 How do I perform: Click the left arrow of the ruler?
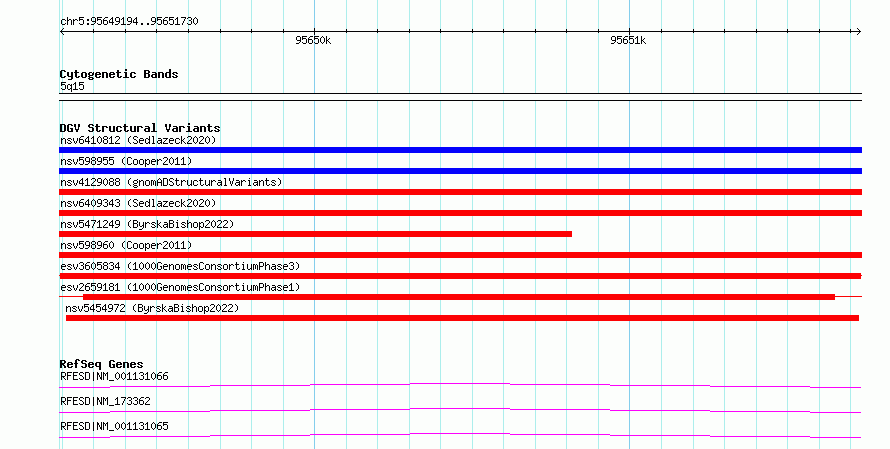coord(62,32)
